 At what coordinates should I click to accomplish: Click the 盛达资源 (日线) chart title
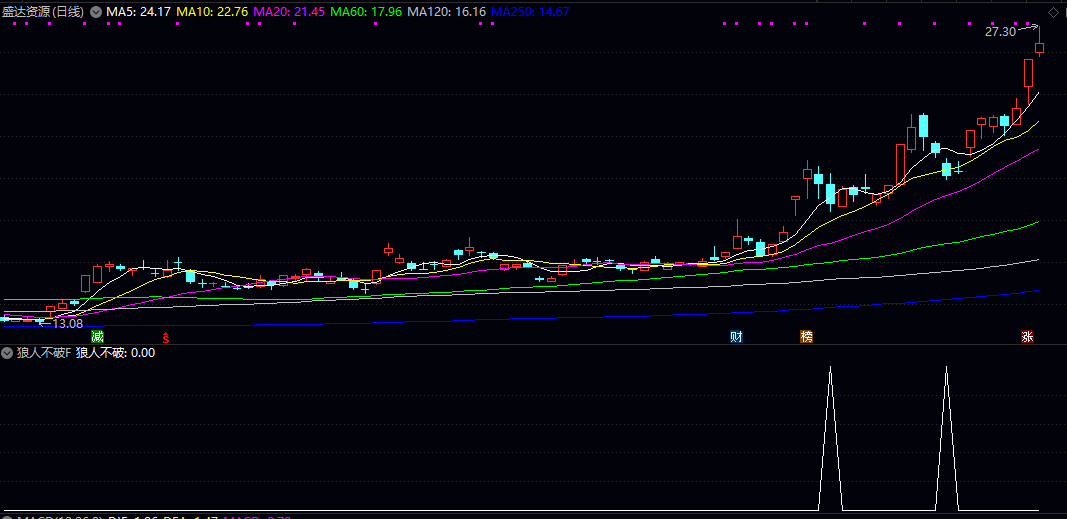(x=43, y=12)
